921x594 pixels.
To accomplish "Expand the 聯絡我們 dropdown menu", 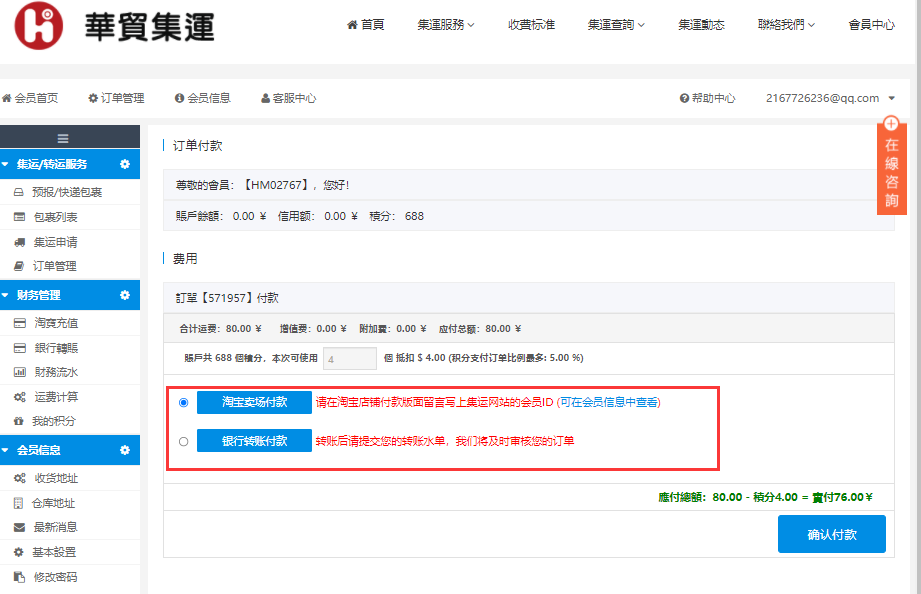I will tap(786, 25).
